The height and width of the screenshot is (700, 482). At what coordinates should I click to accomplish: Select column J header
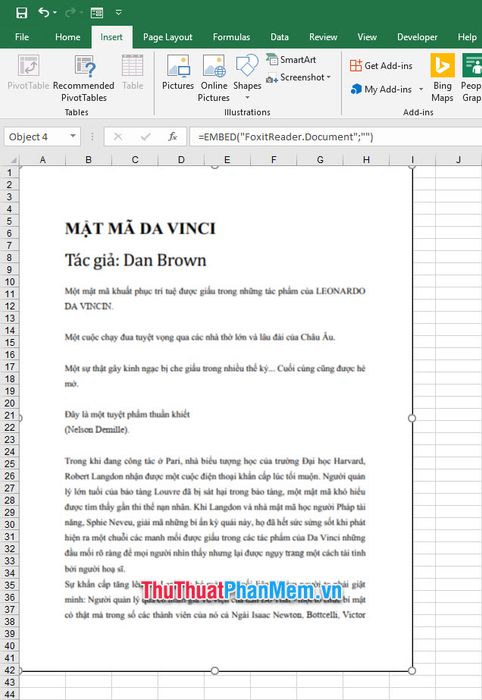(459, 159)
